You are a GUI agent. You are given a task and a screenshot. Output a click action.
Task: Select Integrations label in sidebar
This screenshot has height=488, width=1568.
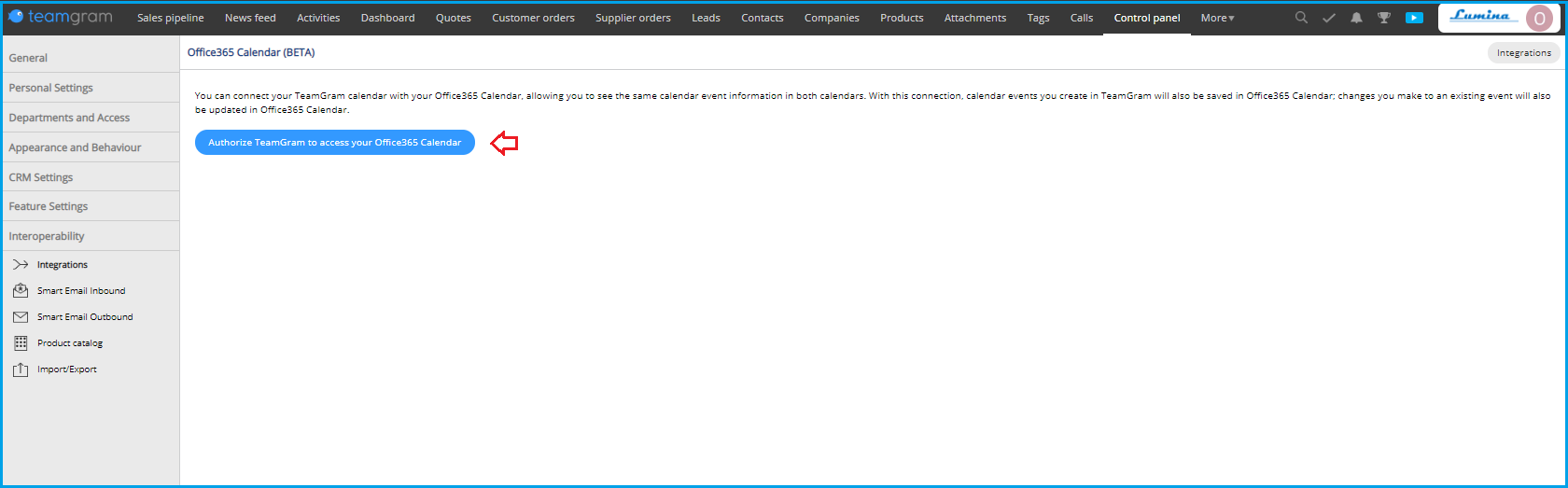[x=63, y=265]
